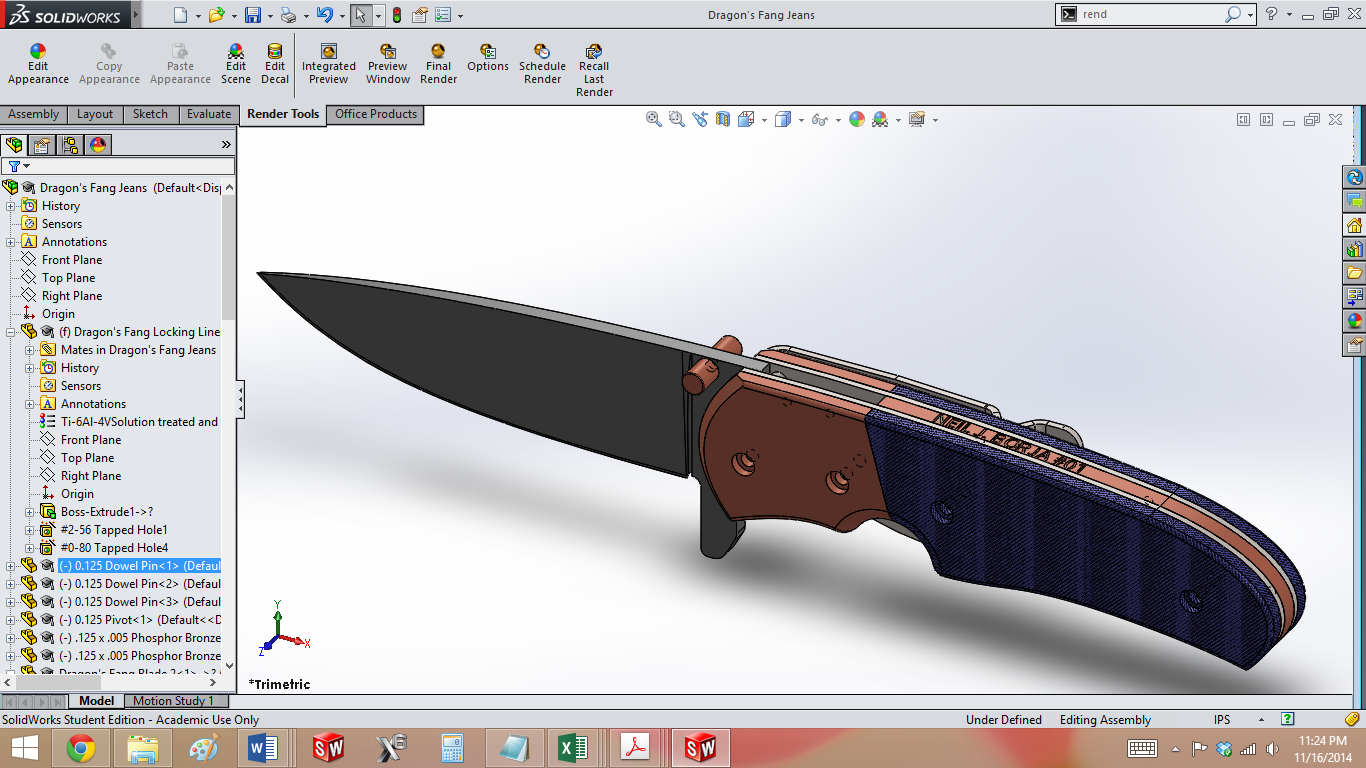Click the View Settings monitor icon
This screenshot has width=1366, height=768.
click(916, 119)
